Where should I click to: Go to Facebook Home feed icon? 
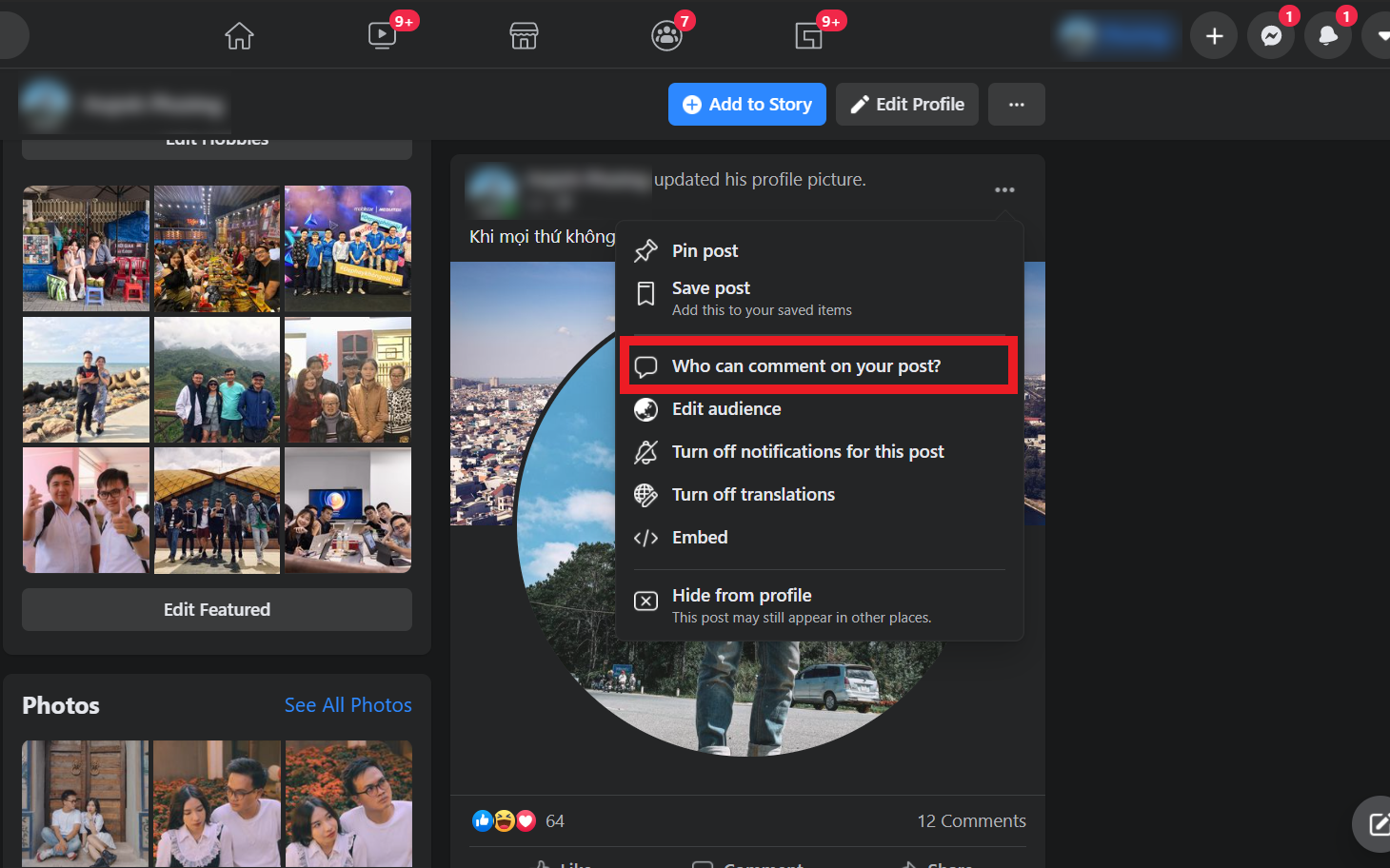point(239,36)
